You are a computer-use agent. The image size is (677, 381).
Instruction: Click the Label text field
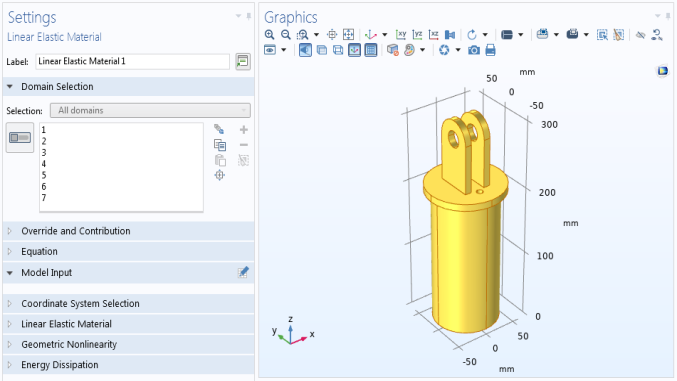coord(133,61)
